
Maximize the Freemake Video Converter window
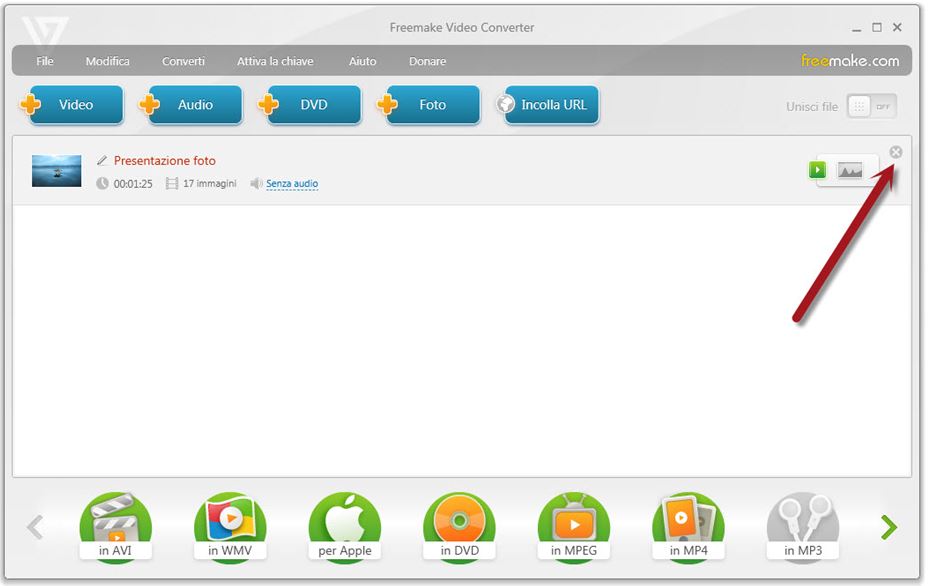pyautogui.click(x=877, y=27)
